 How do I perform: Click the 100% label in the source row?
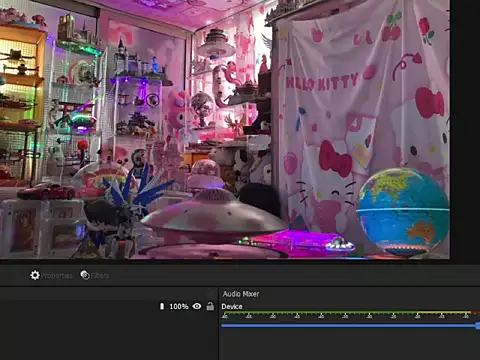pos(179,306)
